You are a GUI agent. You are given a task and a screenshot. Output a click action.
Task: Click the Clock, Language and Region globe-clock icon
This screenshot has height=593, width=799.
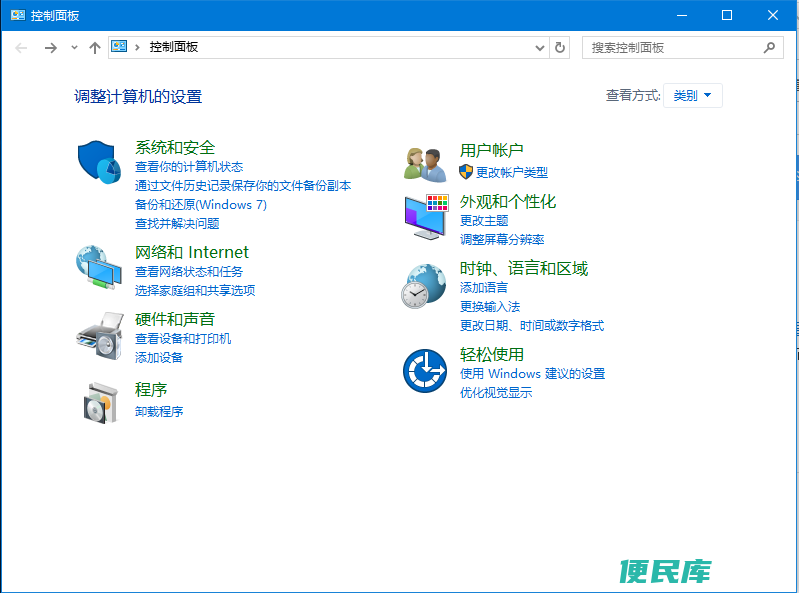pos(423,286)
